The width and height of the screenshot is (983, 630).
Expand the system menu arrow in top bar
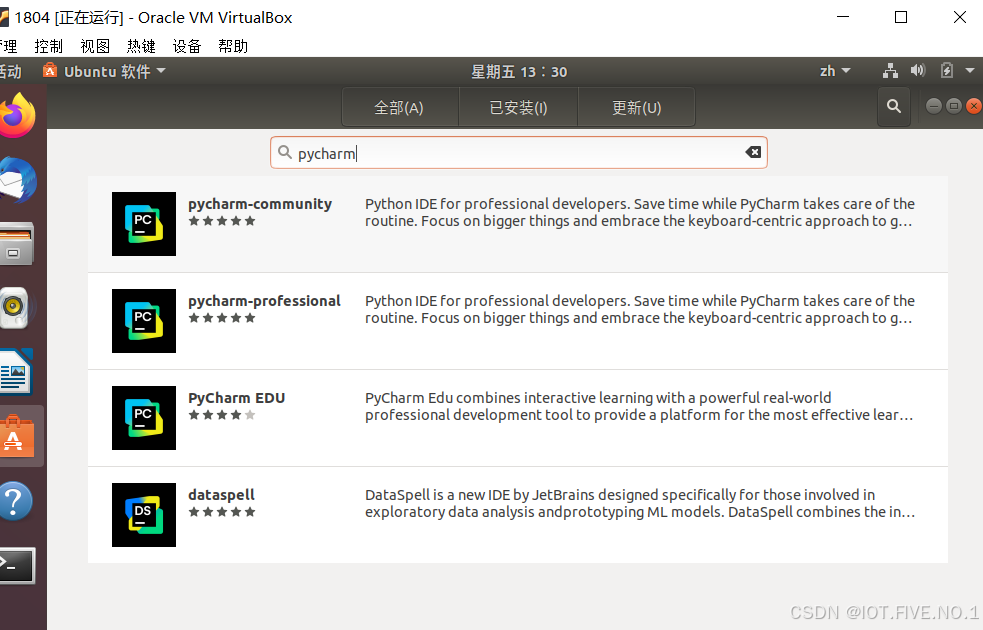[x=970, y=71]
